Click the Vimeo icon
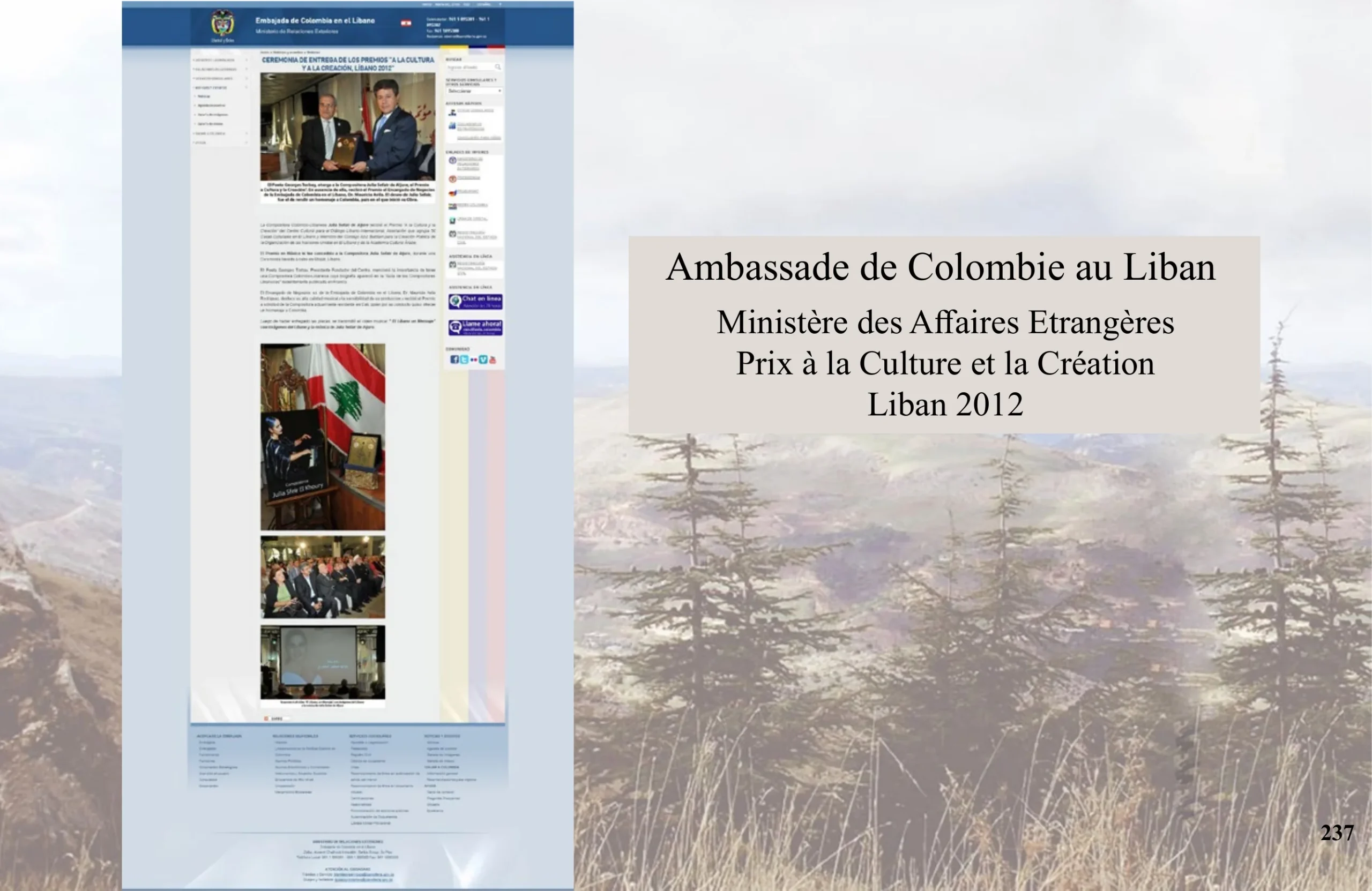Image resolution: width=1372 pixels, height=891 pixels. [x=483, y=360]
